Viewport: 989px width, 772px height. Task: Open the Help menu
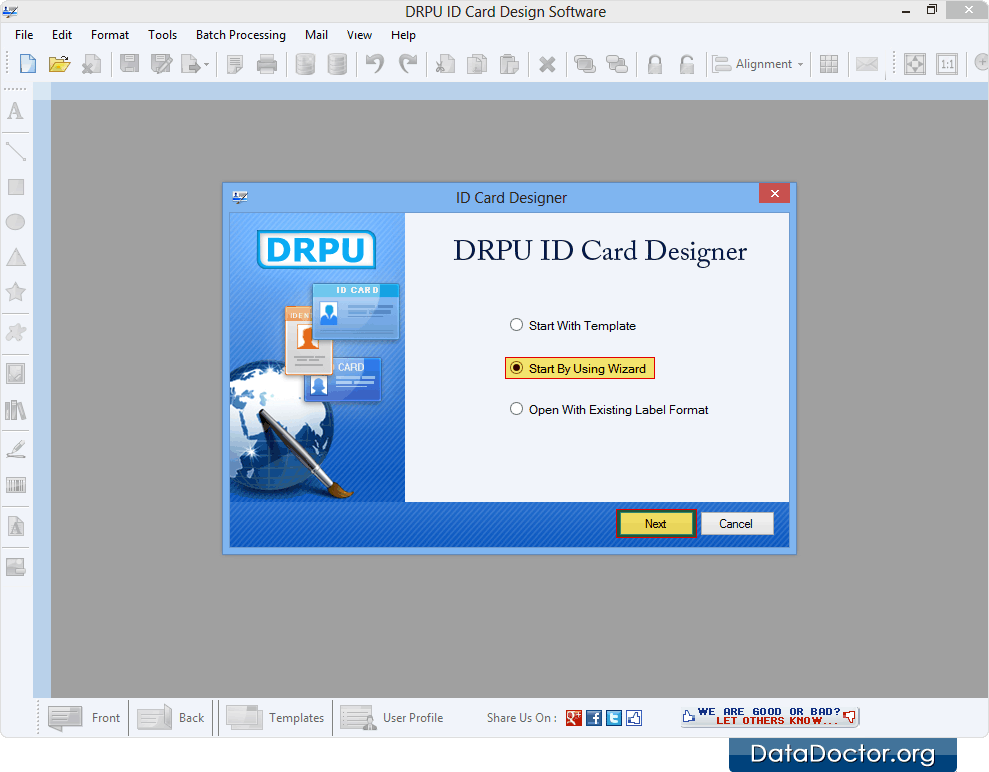pyautogui.click(x=403, y=35)
